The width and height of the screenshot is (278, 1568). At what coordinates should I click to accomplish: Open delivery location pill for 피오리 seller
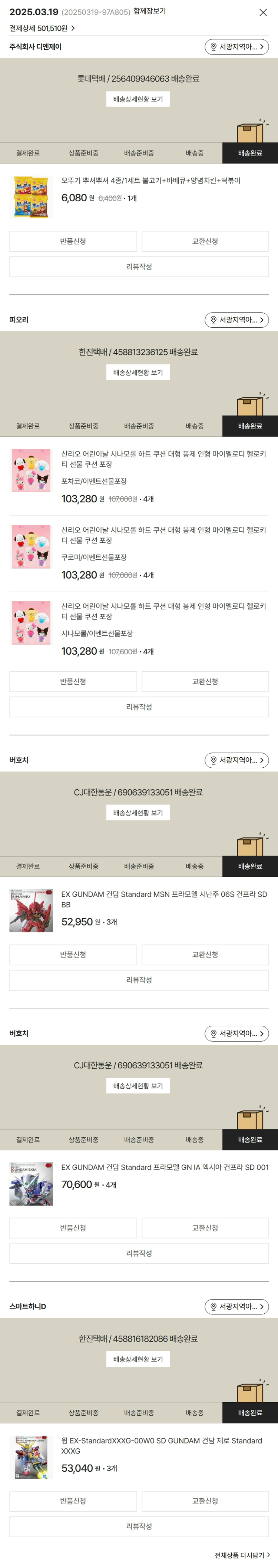click(x=236, y=320)
